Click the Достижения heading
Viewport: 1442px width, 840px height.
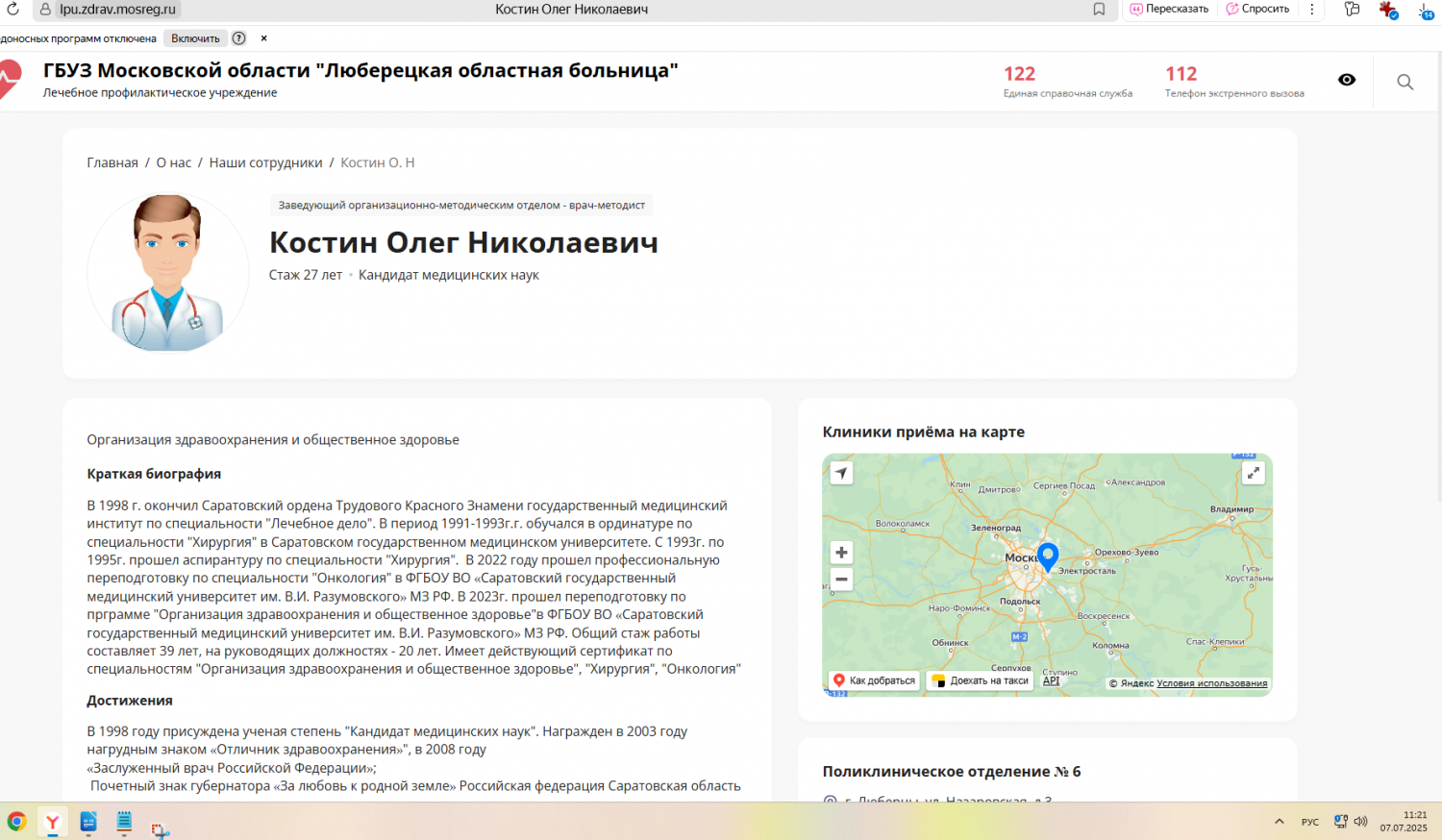pos(130,701)
